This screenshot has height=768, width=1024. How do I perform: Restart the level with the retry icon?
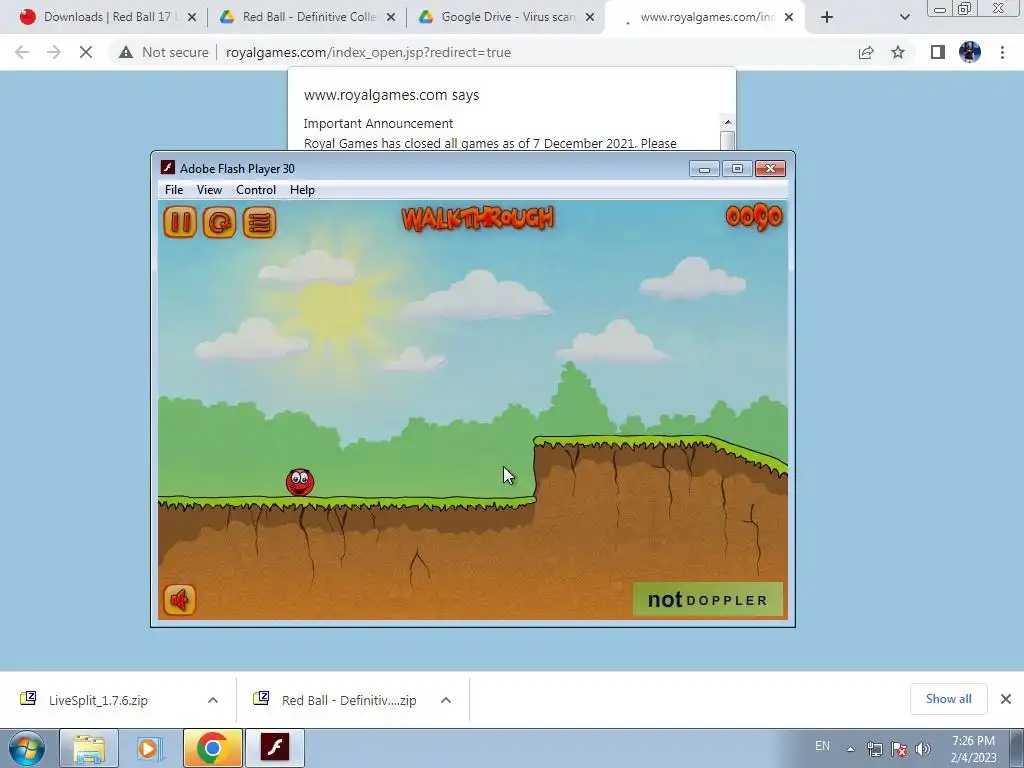pos(219,222)
